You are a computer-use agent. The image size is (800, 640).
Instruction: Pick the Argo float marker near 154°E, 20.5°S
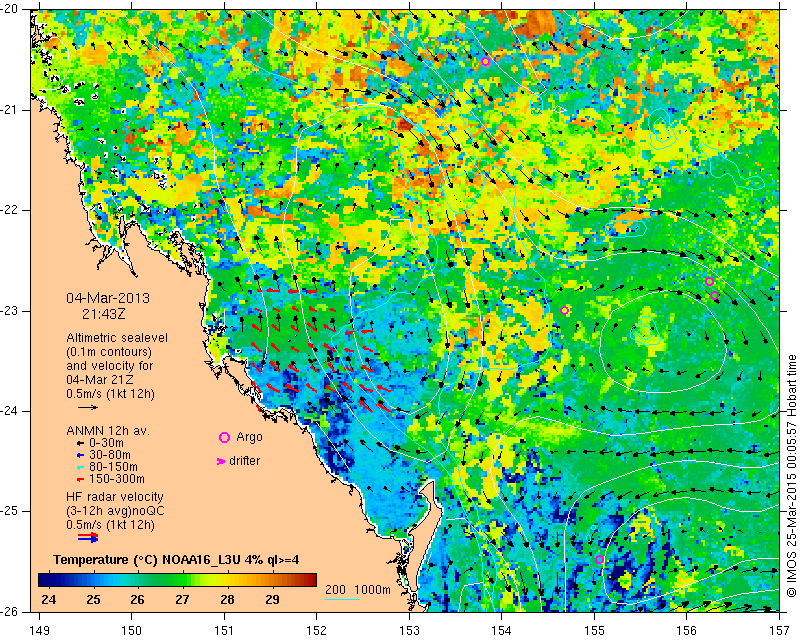(485, 62)
